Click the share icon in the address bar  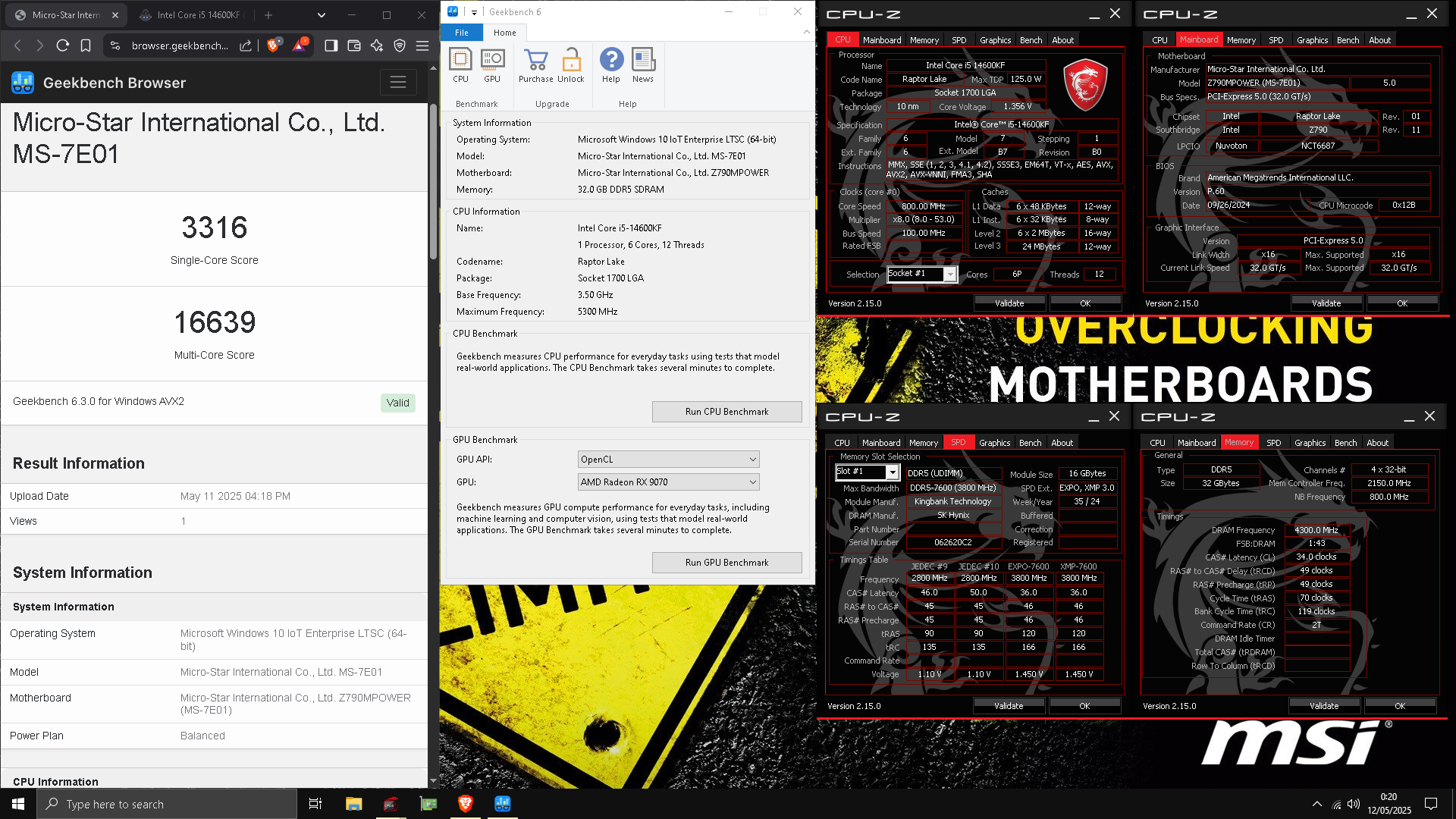coord(246,45)
